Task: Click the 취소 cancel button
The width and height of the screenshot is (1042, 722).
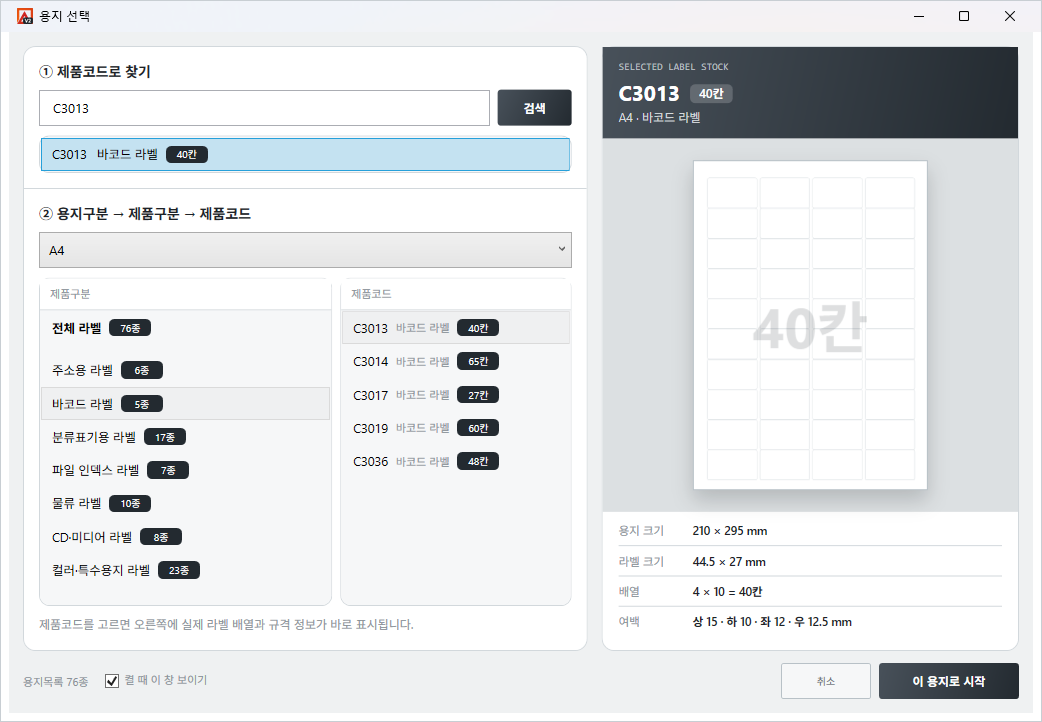Action: click(825, 681)
